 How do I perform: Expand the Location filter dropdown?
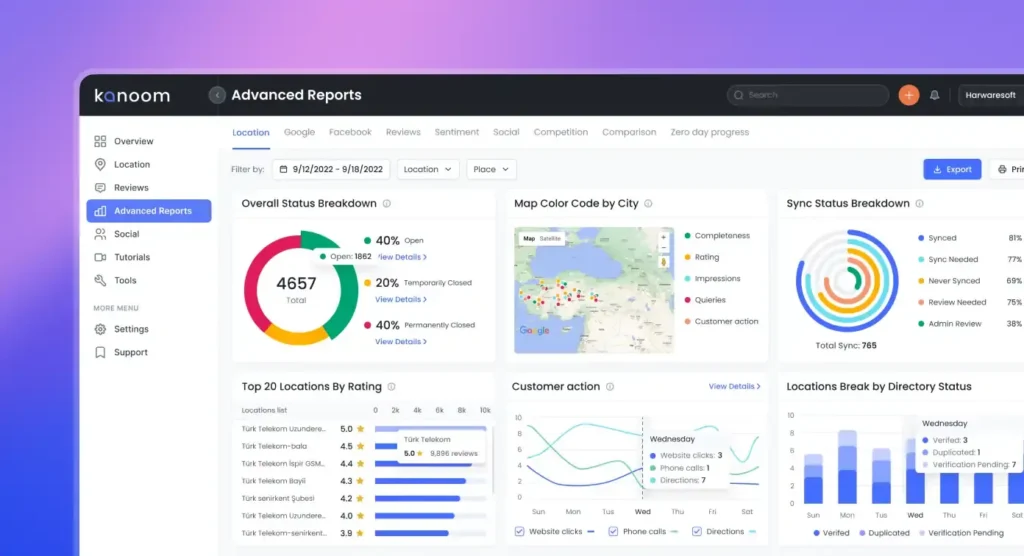tap(428, 170)
